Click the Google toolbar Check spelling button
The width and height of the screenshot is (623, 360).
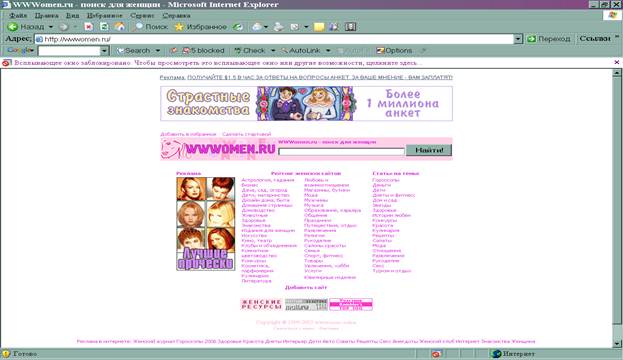pyautogui.click(x=250, y=50)
